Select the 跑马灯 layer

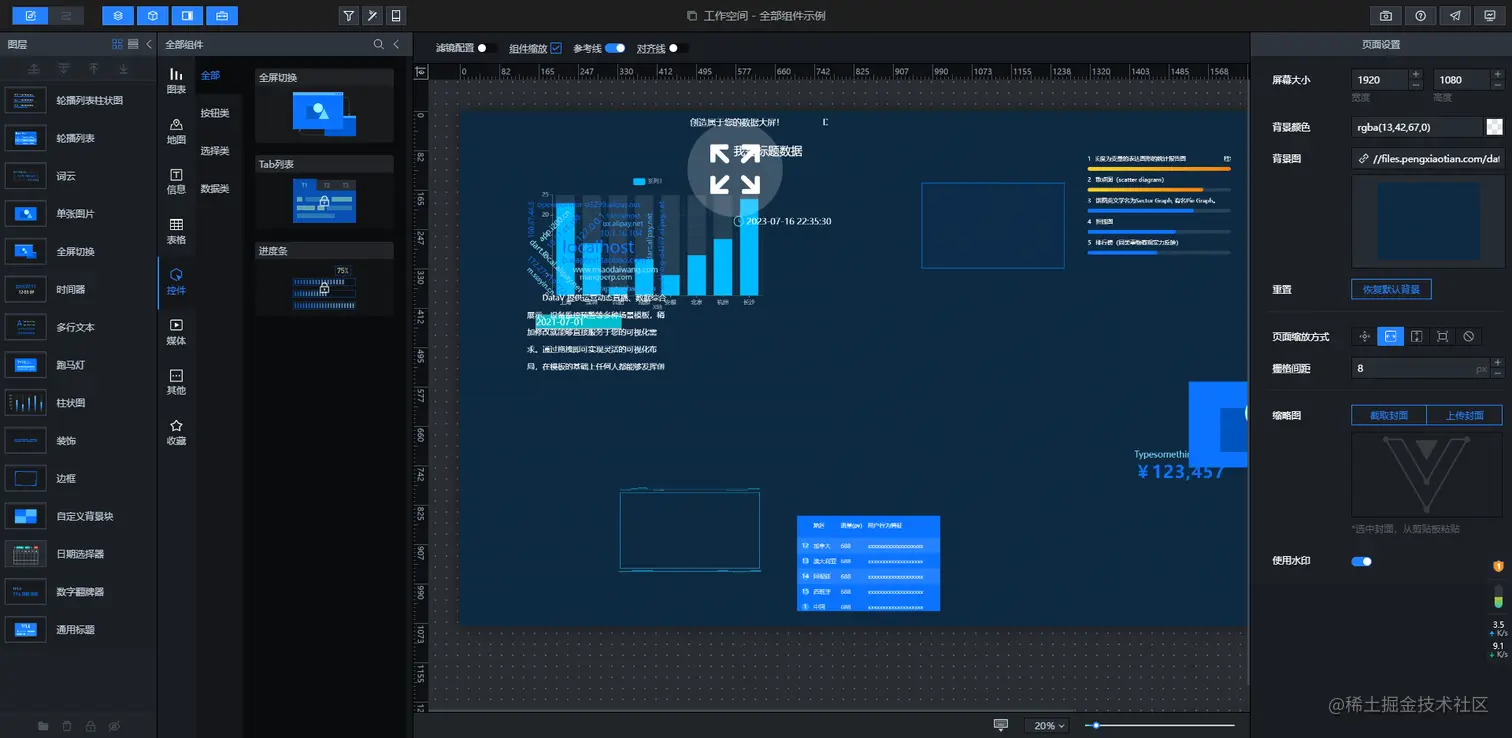pyautogui.click(x=78, y=365)
